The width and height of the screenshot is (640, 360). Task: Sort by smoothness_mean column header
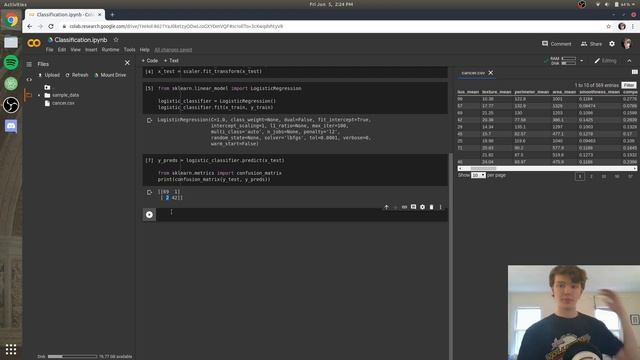[599, 92]
